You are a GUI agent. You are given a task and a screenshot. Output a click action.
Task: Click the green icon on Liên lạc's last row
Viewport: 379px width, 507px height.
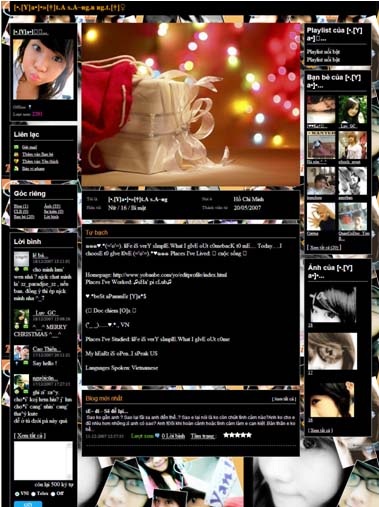click(x=16, y=169)
